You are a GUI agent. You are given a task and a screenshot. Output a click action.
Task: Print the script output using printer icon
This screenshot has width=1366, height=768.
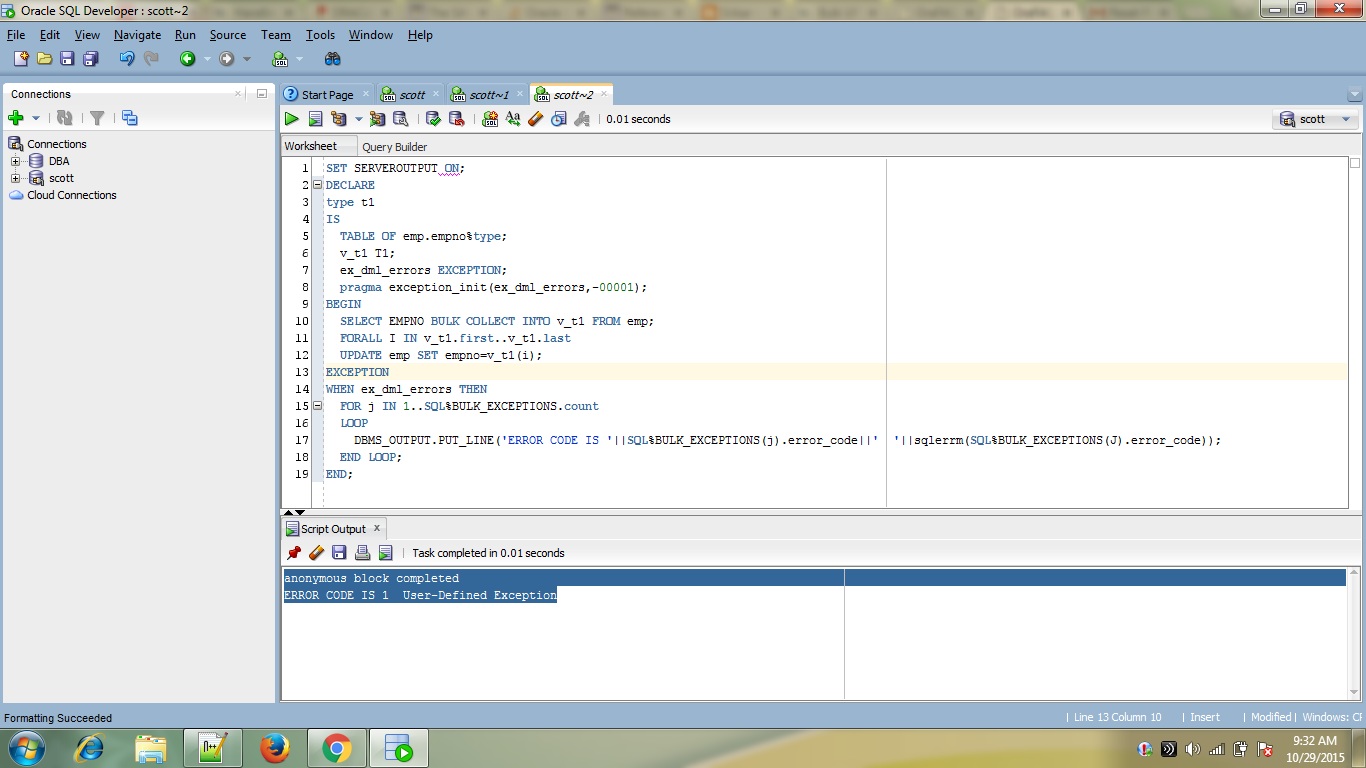pos(362,553)
